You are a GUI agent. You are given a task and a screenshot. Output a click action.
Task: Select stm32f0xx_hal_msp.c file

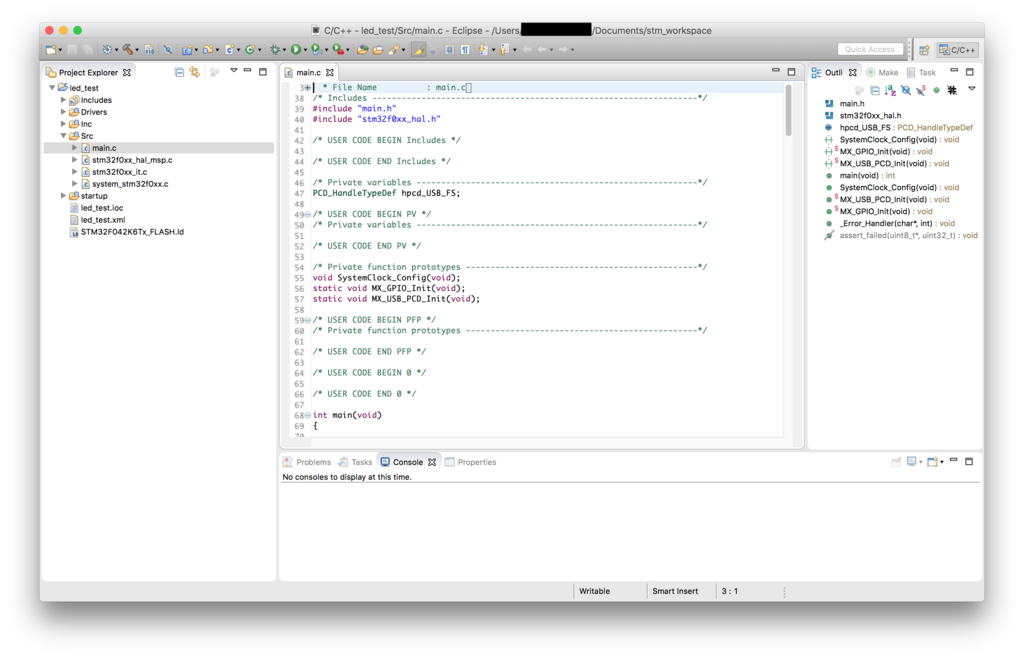coord(132,160)
